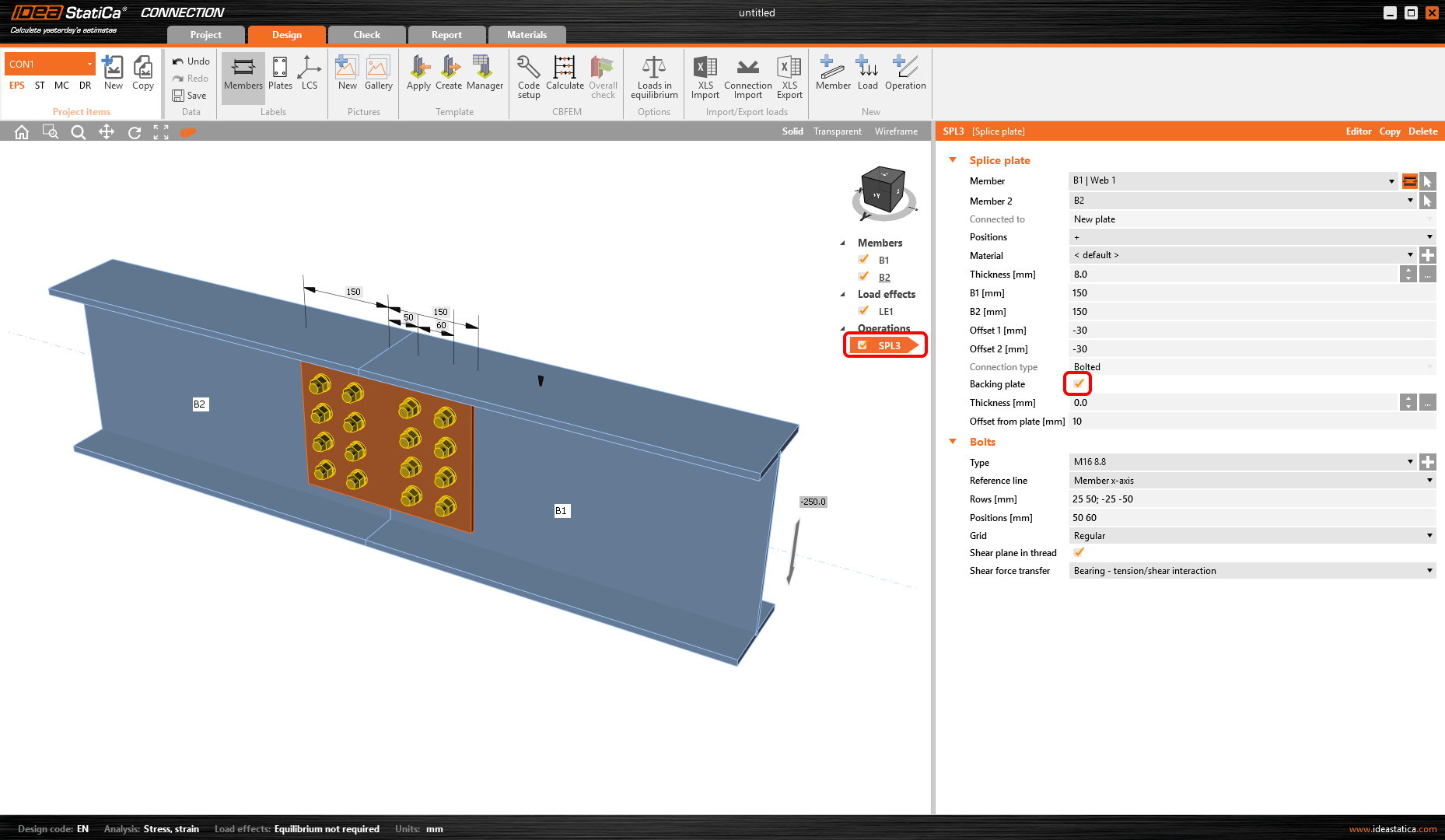The width and height of the screenshot is (1445, 840).
Task: Disable the Backing plate checkbox
Action: click(1078, 383)
